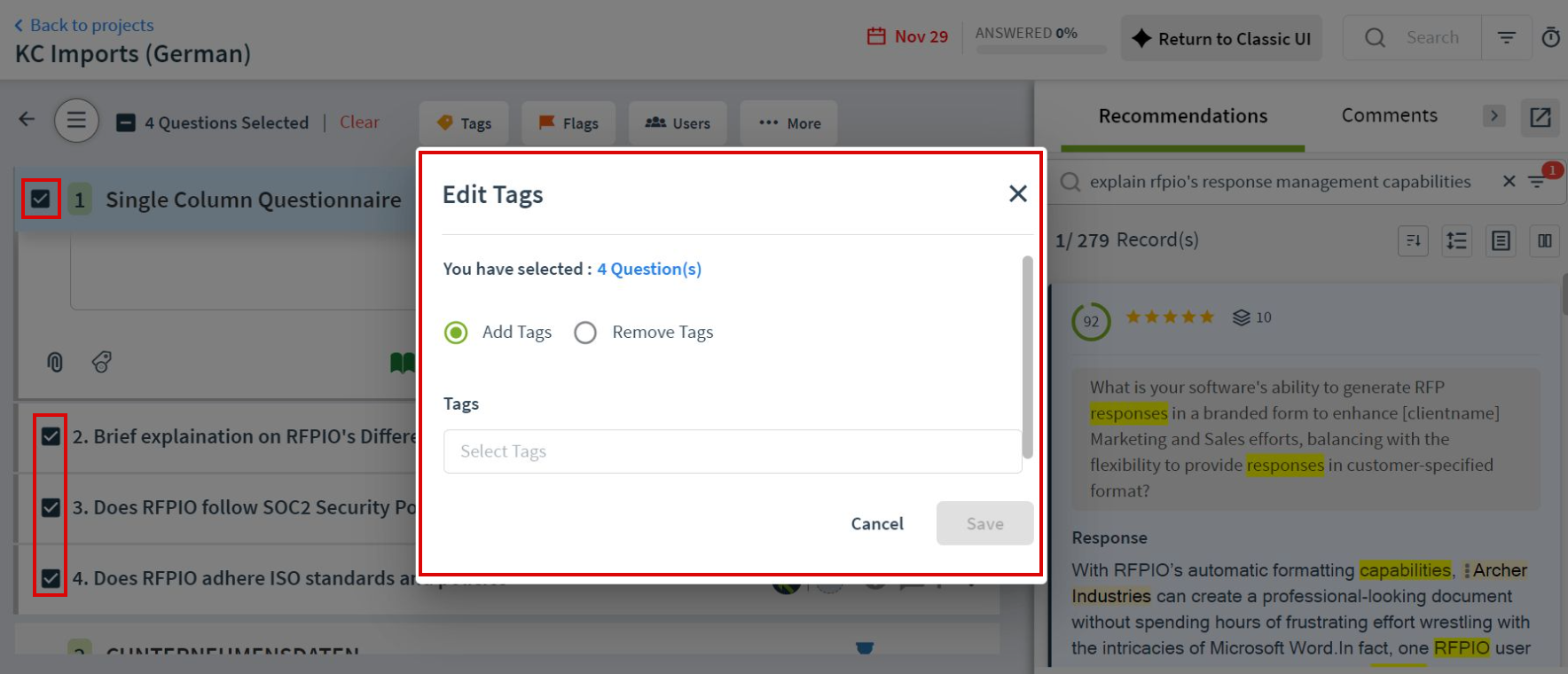The width and height of the screenshot is (1568, 674).
Task: Click the recommendations search query field
Action: [x=1280, y=182]
